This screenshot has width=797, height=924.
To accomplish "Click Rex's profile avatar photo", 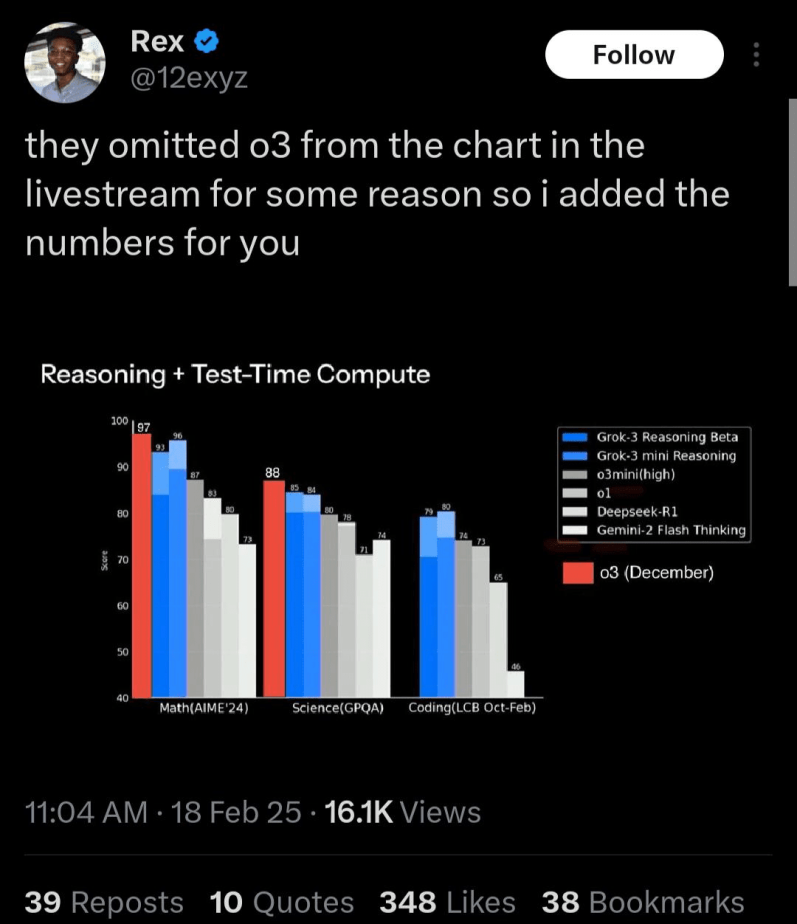I will click(x=64, y=62).
